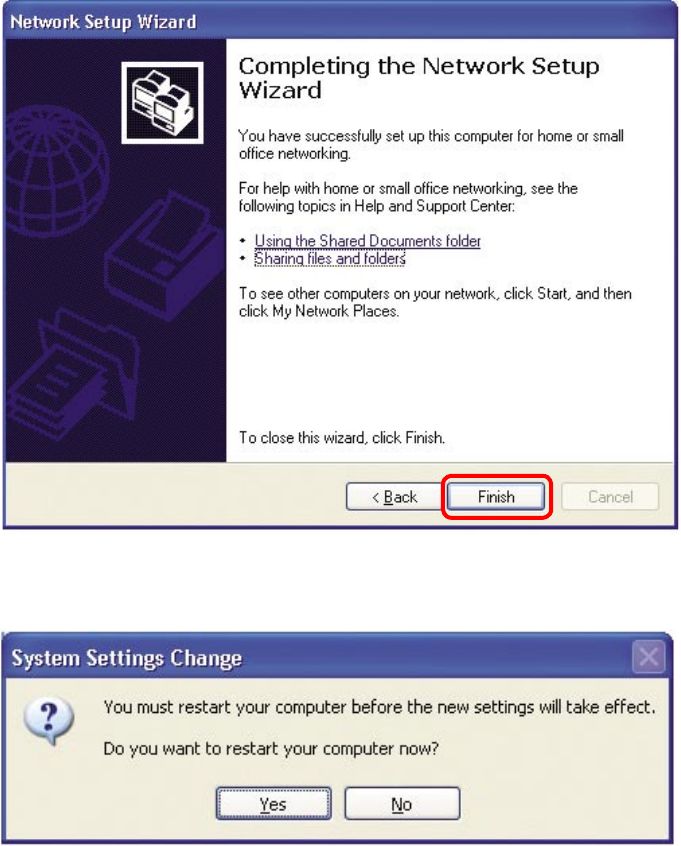Click the restart required message text

tap(379, 707)
